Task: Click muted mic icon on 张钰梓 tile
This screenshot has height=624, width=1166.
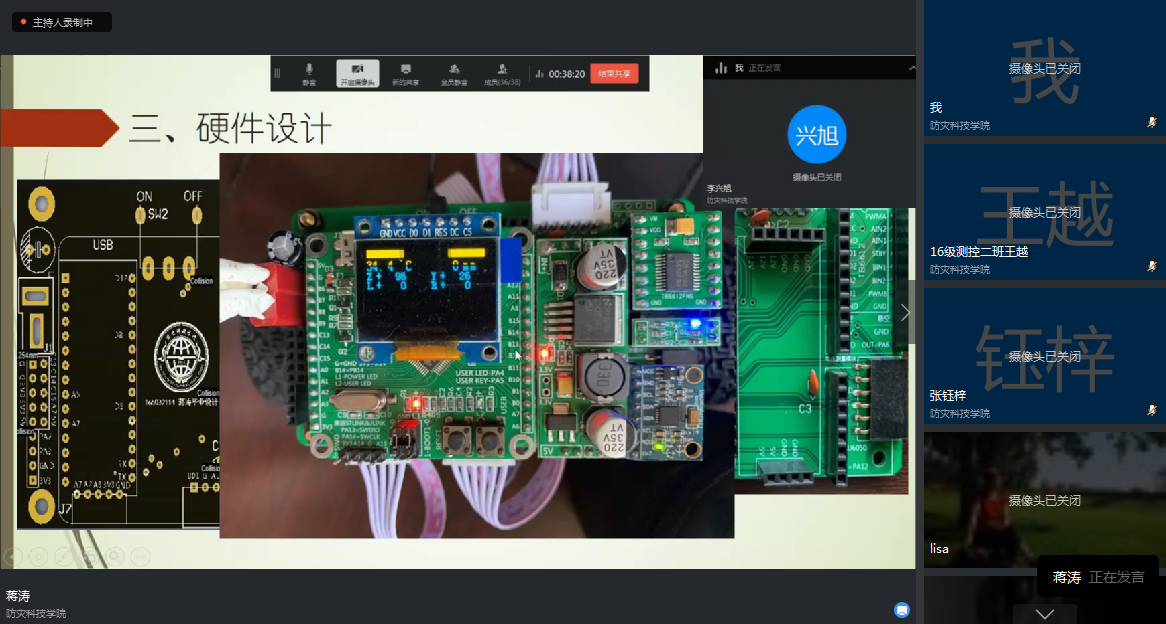Action: click(x=1152, y=410)
